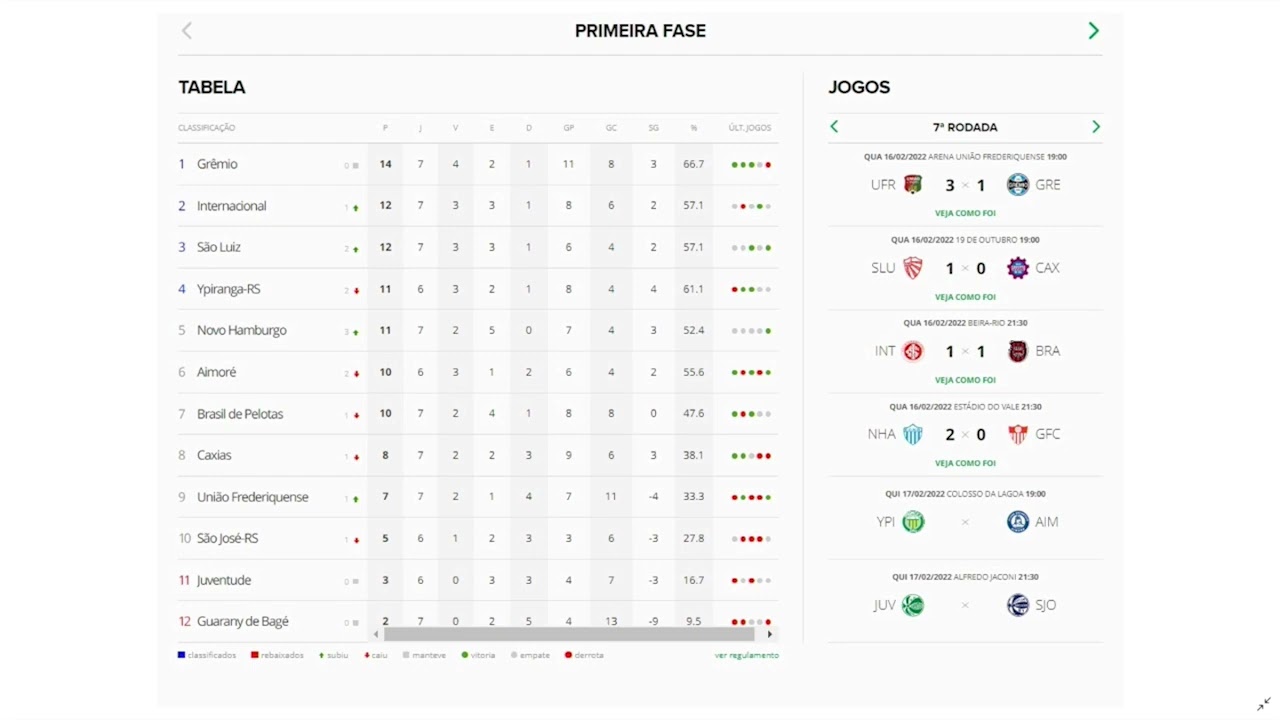1280x720 pixels.
Task: Click Grêmio's last-games result dots
Action: [x=751, y=164]
